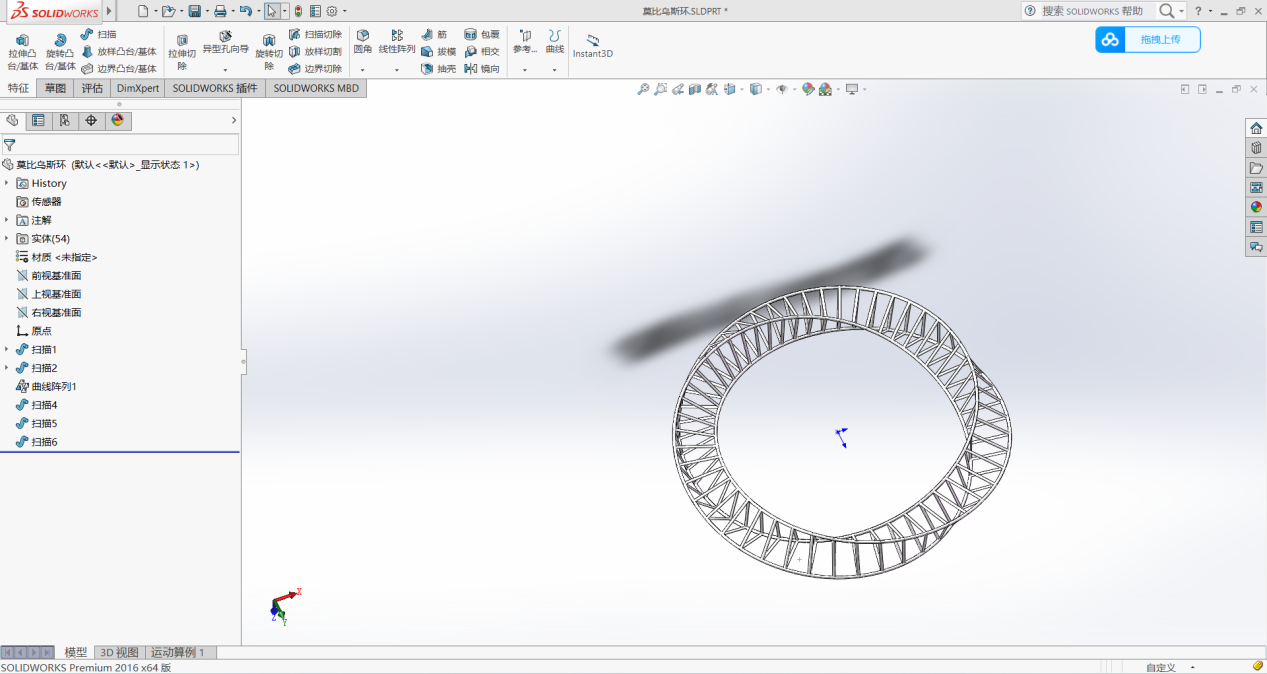This screenshot has height=674, width=1267.
Task: Click Zoom to Area in view toolbar
Action: pyautogui.click(x=660, y=89)
